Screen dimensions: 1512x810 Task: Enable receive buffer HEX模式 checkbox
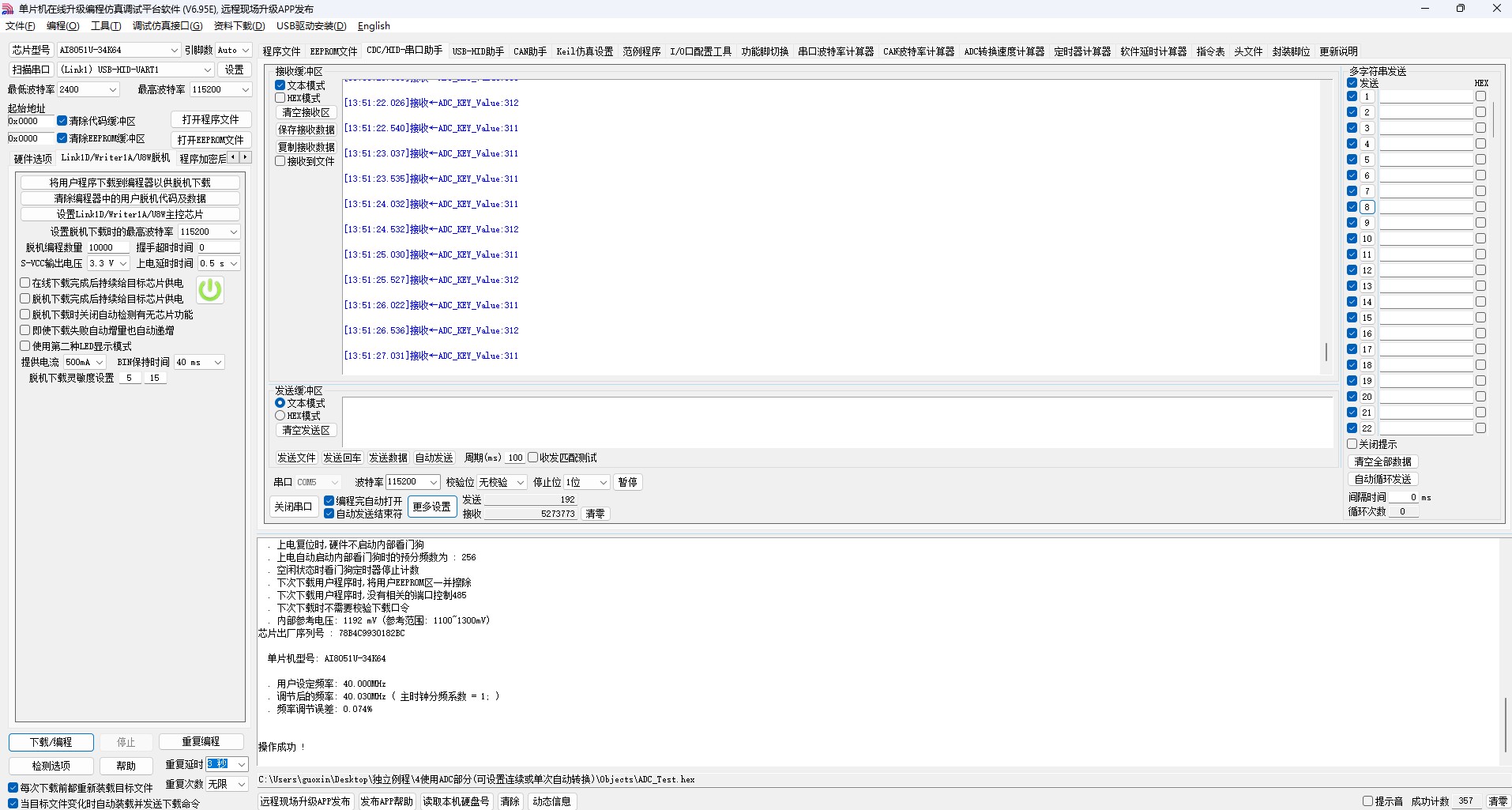[x=280, y=98]
